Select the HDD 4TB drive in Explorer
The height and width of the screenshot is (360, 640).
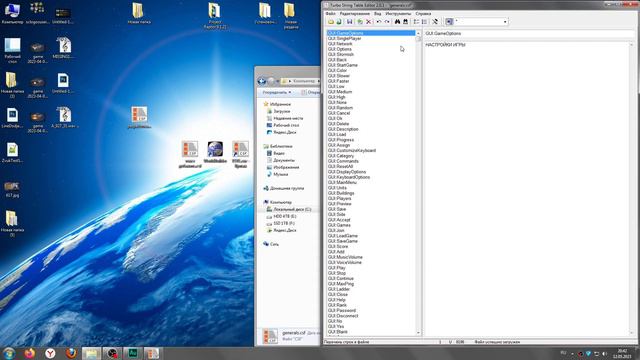click(x=284, y=216)
